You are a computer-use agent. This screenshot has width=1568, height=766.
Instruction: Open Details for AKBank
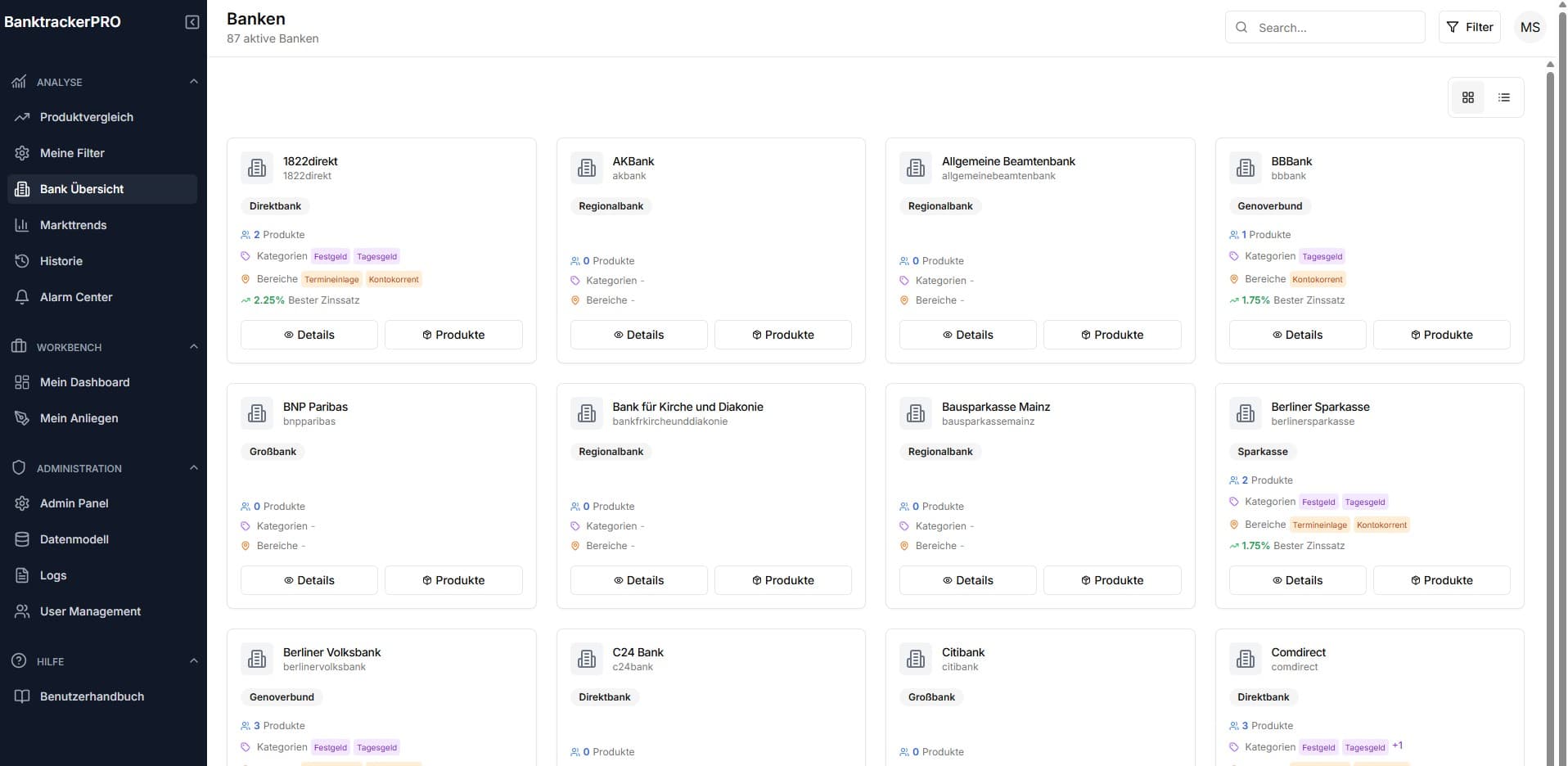pos(639,335)
